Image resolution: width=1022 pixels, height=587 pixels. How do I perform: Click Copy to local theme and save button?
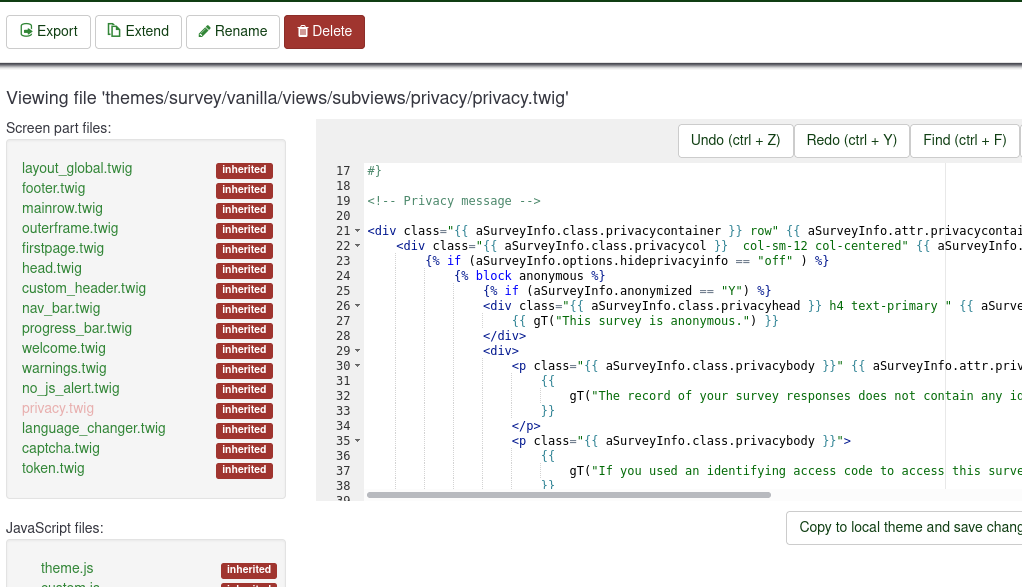point(904,528)
